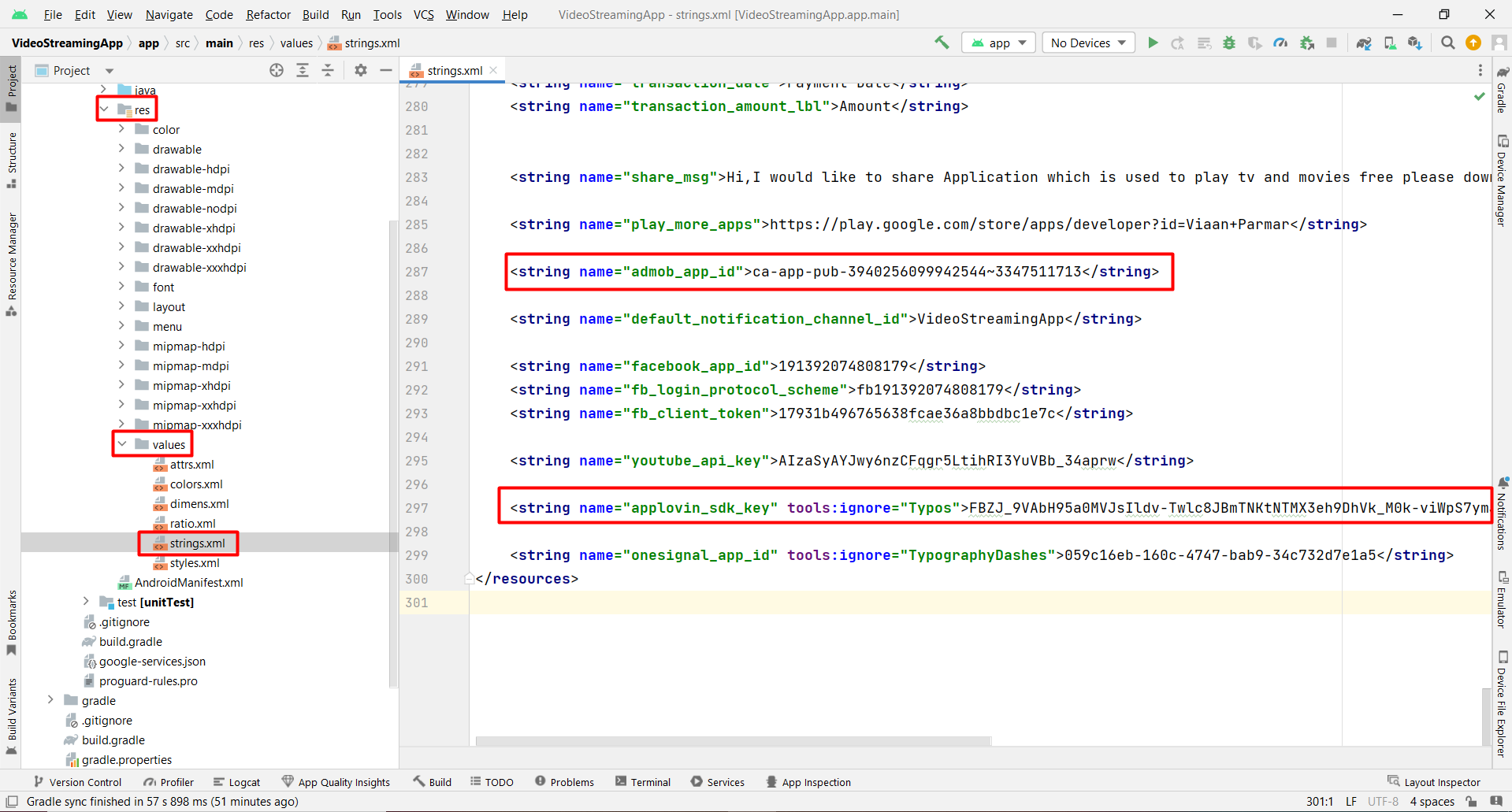
Task: Open SDK Manager toolbar icon
Action: click(1415, 43)
